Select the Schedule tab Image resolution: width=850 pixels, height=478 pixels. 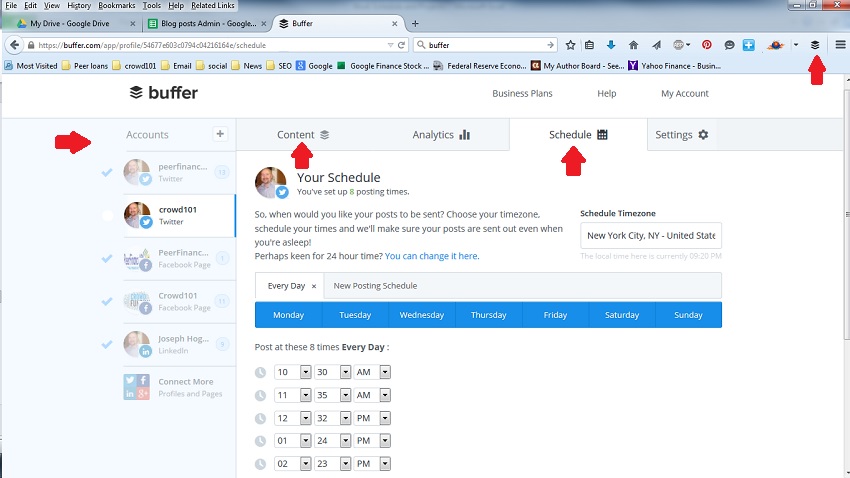[x=578, y=134]
